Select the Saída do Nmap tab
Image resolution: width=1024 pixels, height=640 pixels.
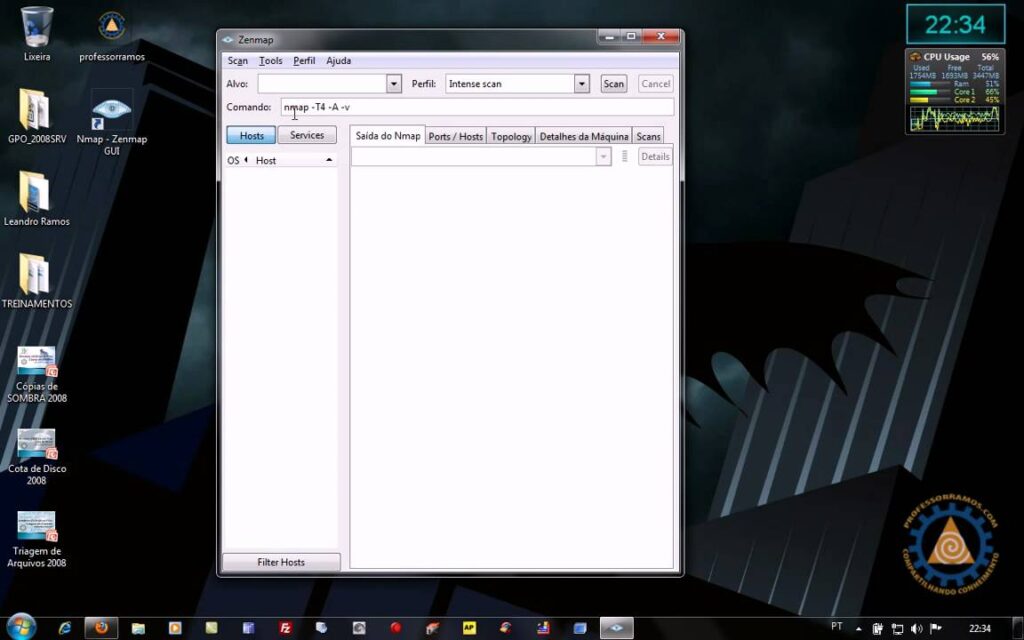tap(388, 135)
